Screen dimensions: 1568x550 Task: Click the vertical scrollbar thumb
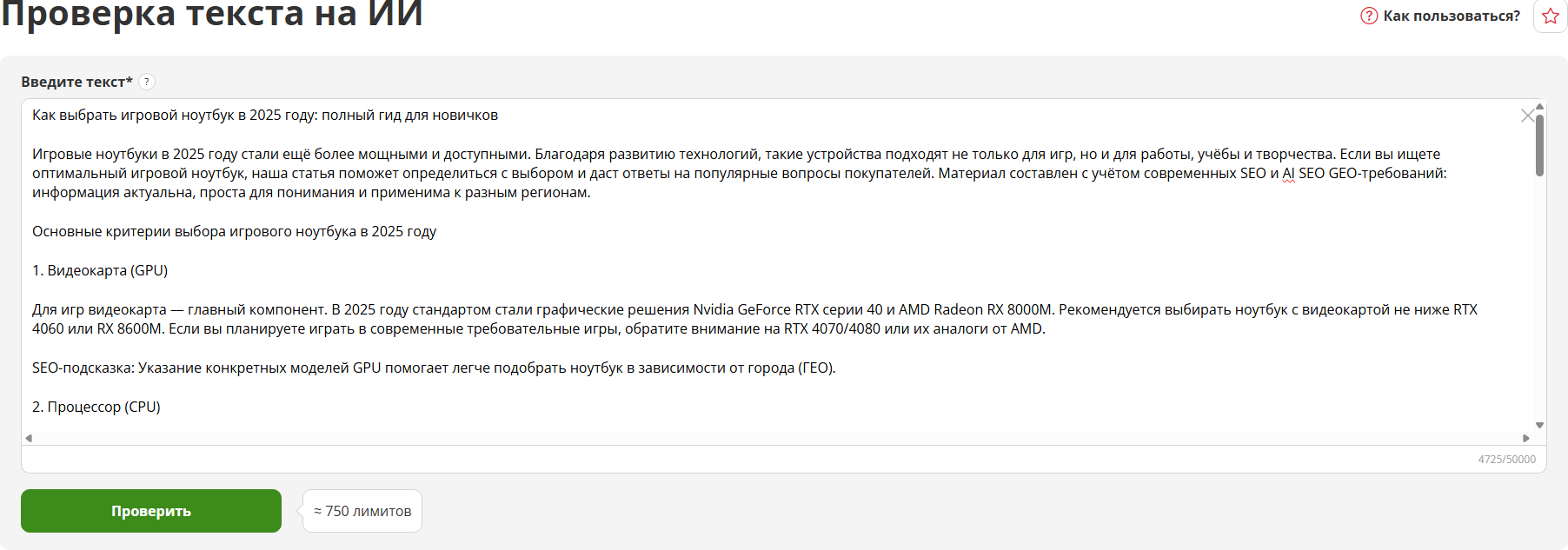click(x=1539, y=145)
